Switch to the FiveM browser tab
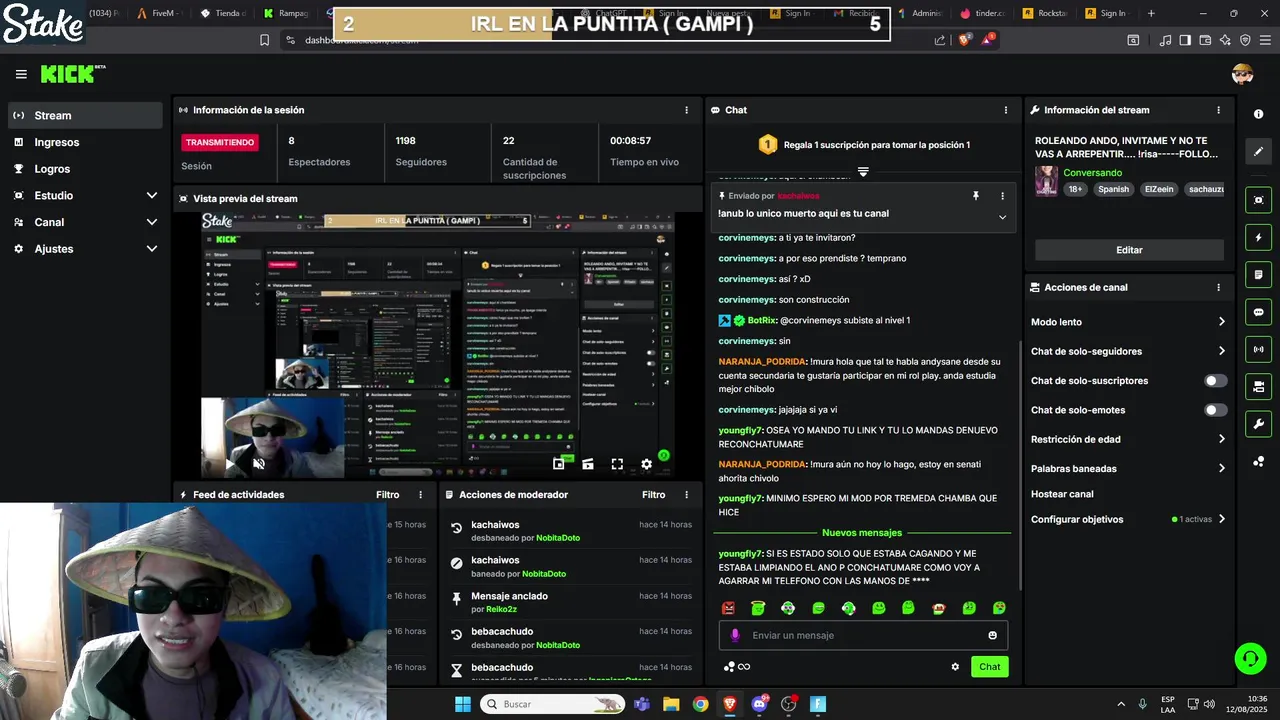This screenshot has height=720, width=1280. 160,13
